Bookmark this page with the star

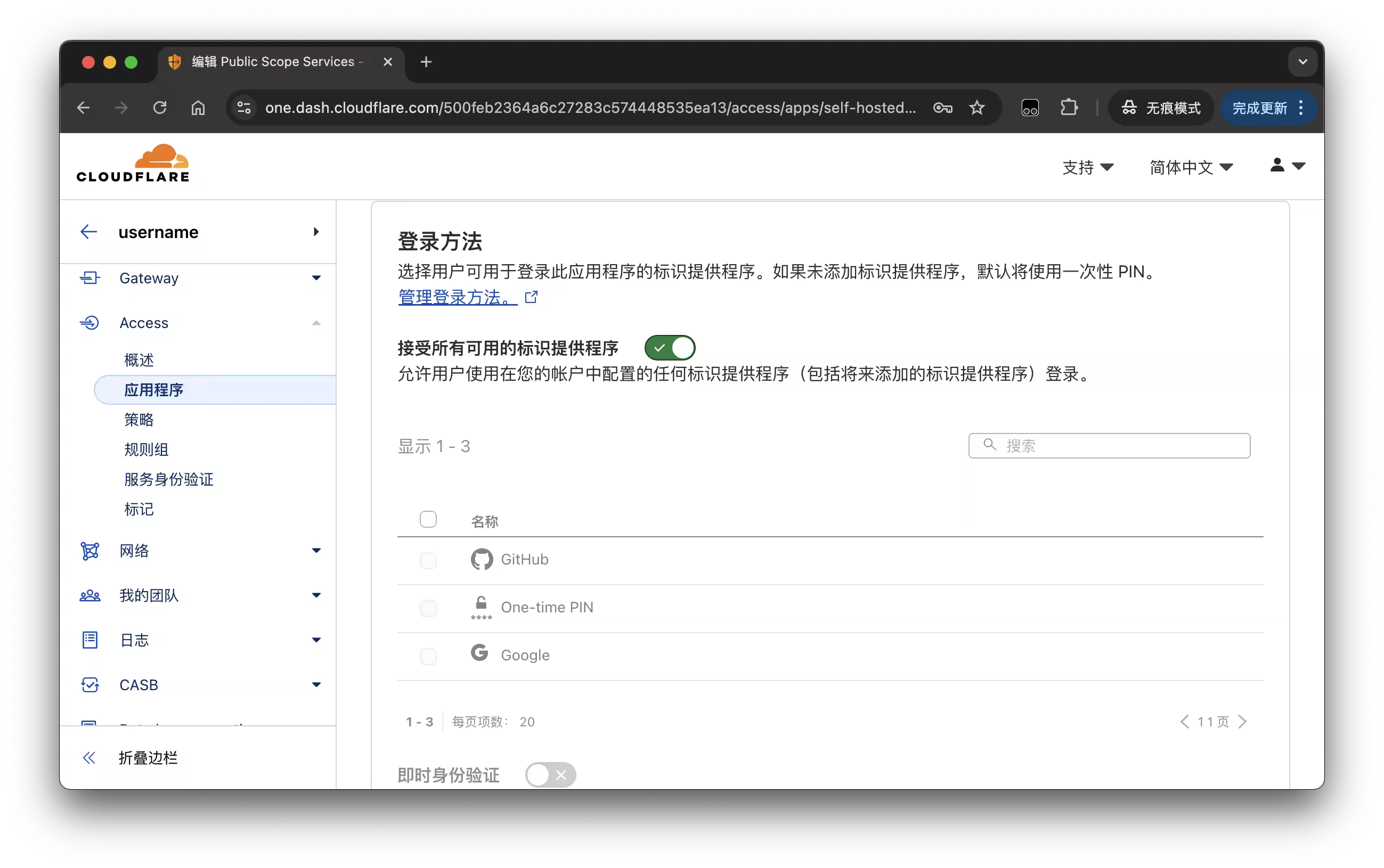coord(977,108)
